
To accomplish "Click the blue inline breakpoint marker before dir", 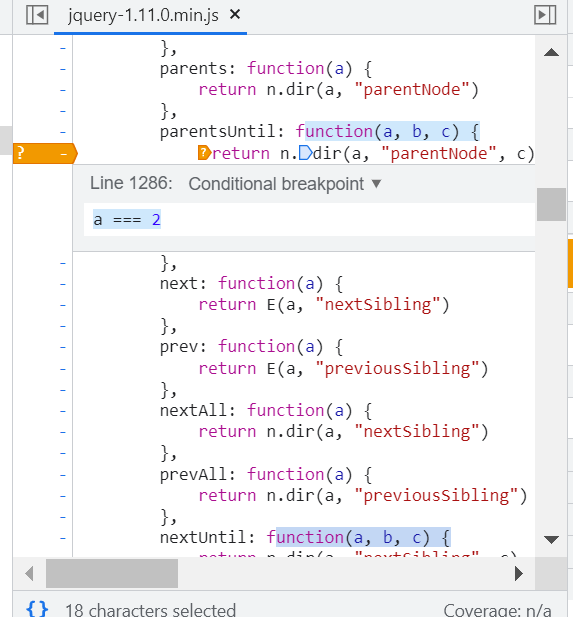I will [305, 153].
